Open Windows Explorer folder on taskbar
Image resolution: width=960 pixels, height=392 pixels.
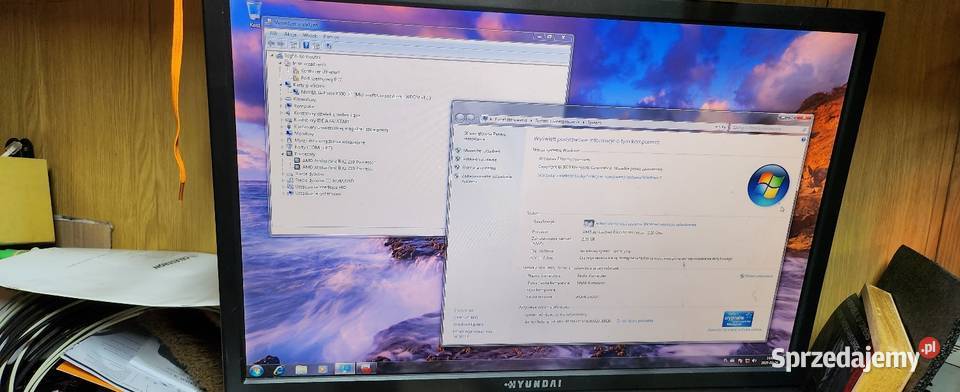tap(301, 369)
